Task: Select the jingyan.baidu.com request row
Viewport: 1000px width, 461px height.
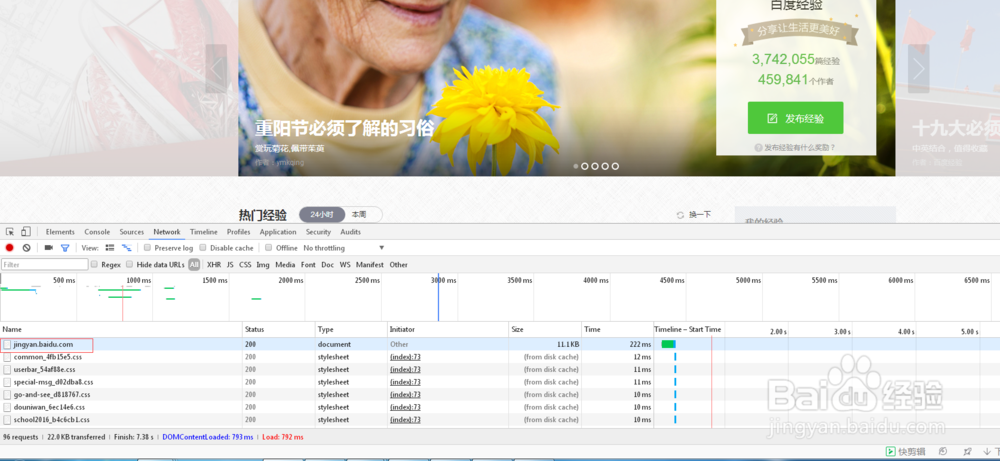Action: click(500, 344)
